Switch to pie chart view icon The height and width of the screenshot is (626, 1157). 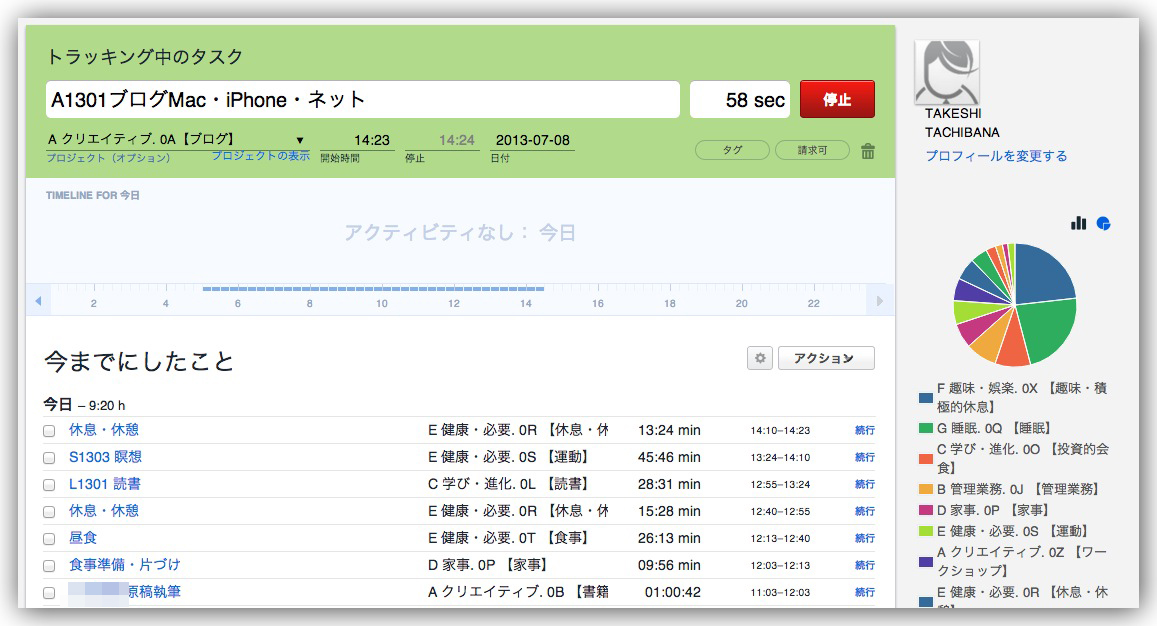tap(1104, 223)
